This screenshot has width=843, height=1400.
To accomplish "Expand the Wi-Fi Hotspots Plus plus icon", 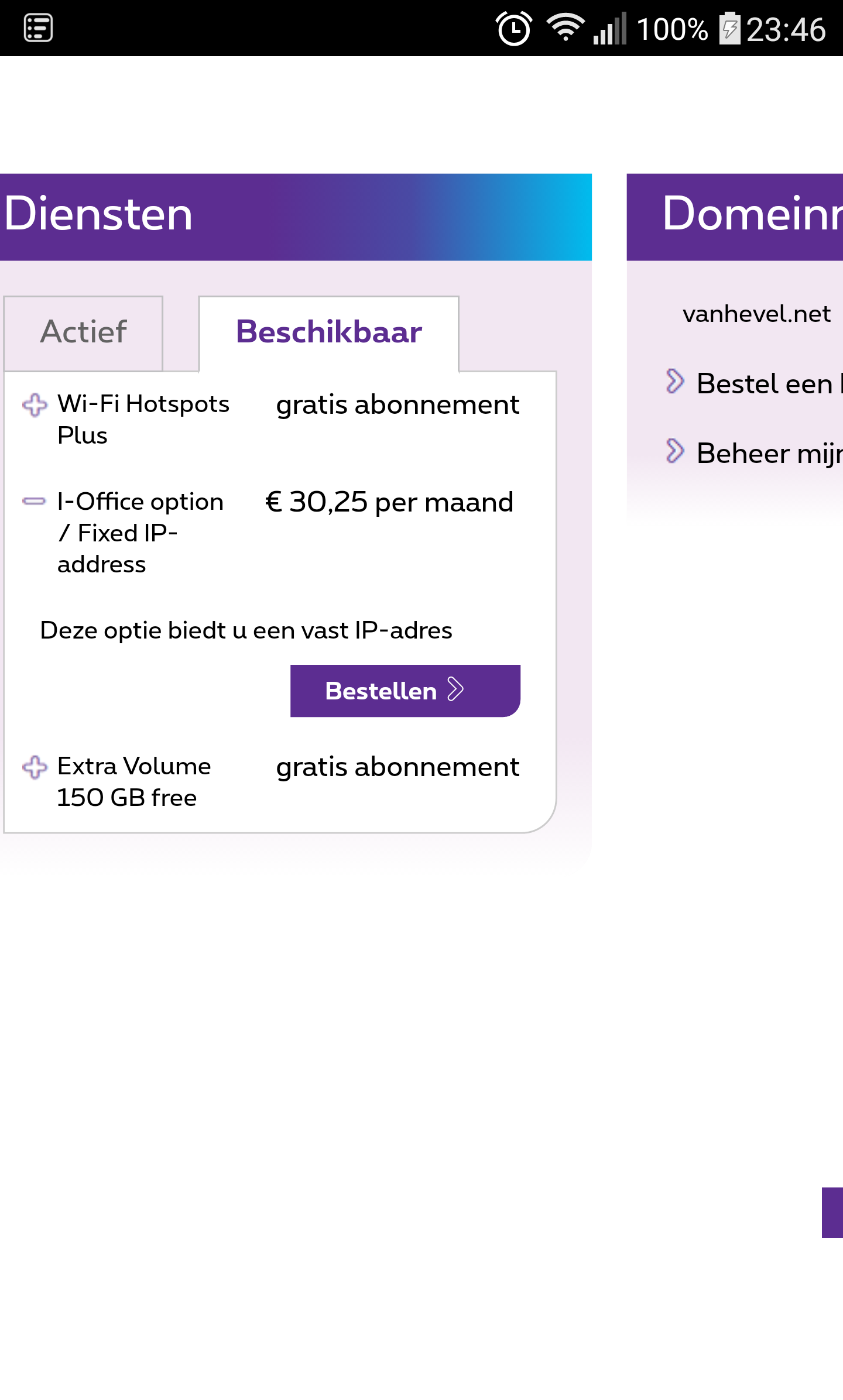I will tap(35, 405).
